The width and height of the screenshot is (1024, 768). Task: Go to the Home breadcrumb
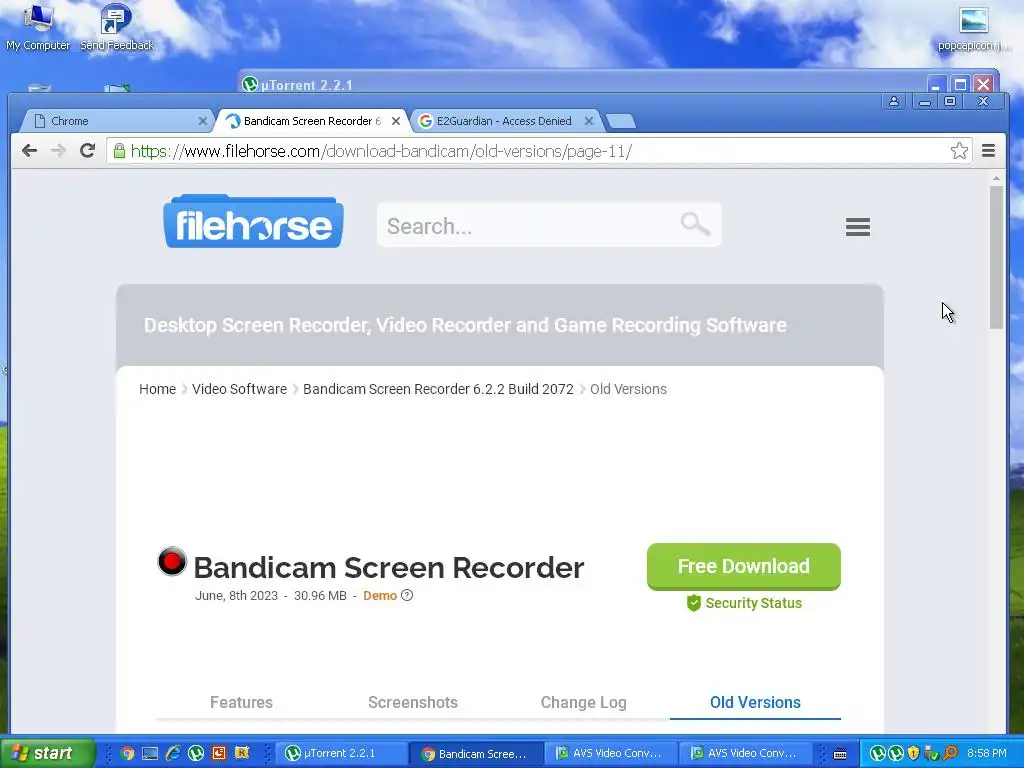(157, 389)
